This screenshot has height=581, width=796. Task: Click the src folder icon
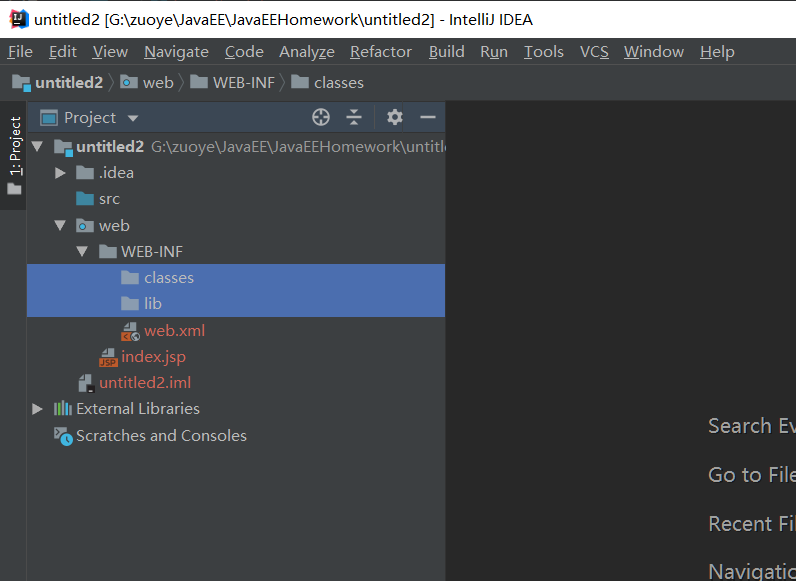(85, 199)
